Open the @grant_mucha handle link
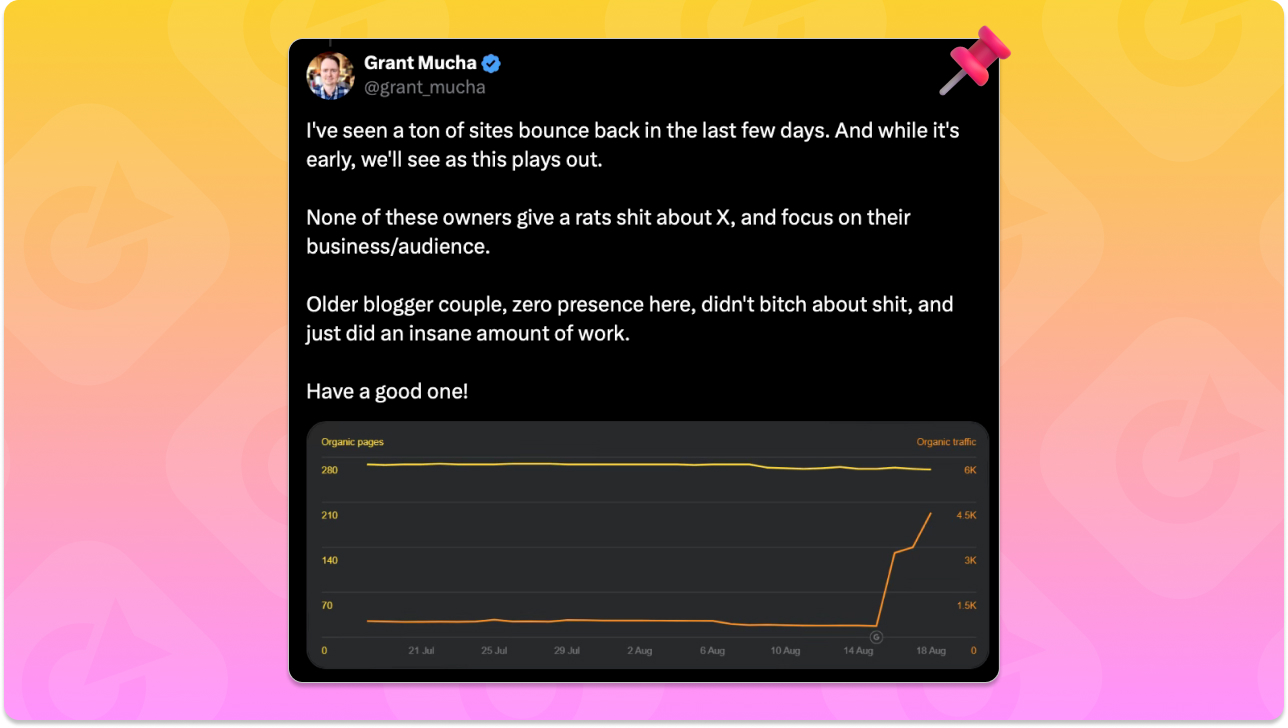The width and height of the screenshot is (1288, 728). [x=425, y=87]
